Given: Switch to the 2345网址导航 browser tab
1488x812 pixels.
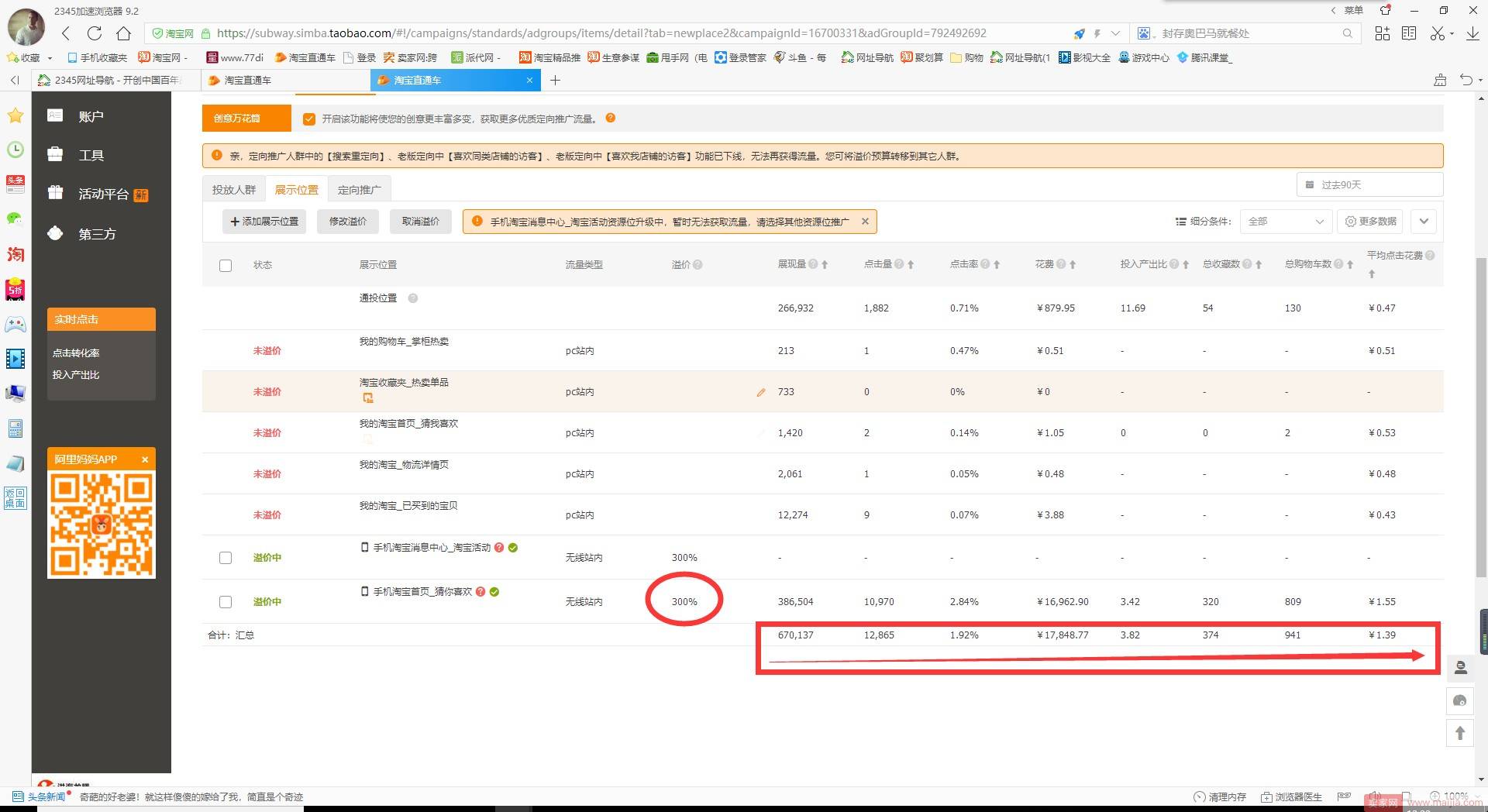Looking at the screenshot, I should coord(115,80).
